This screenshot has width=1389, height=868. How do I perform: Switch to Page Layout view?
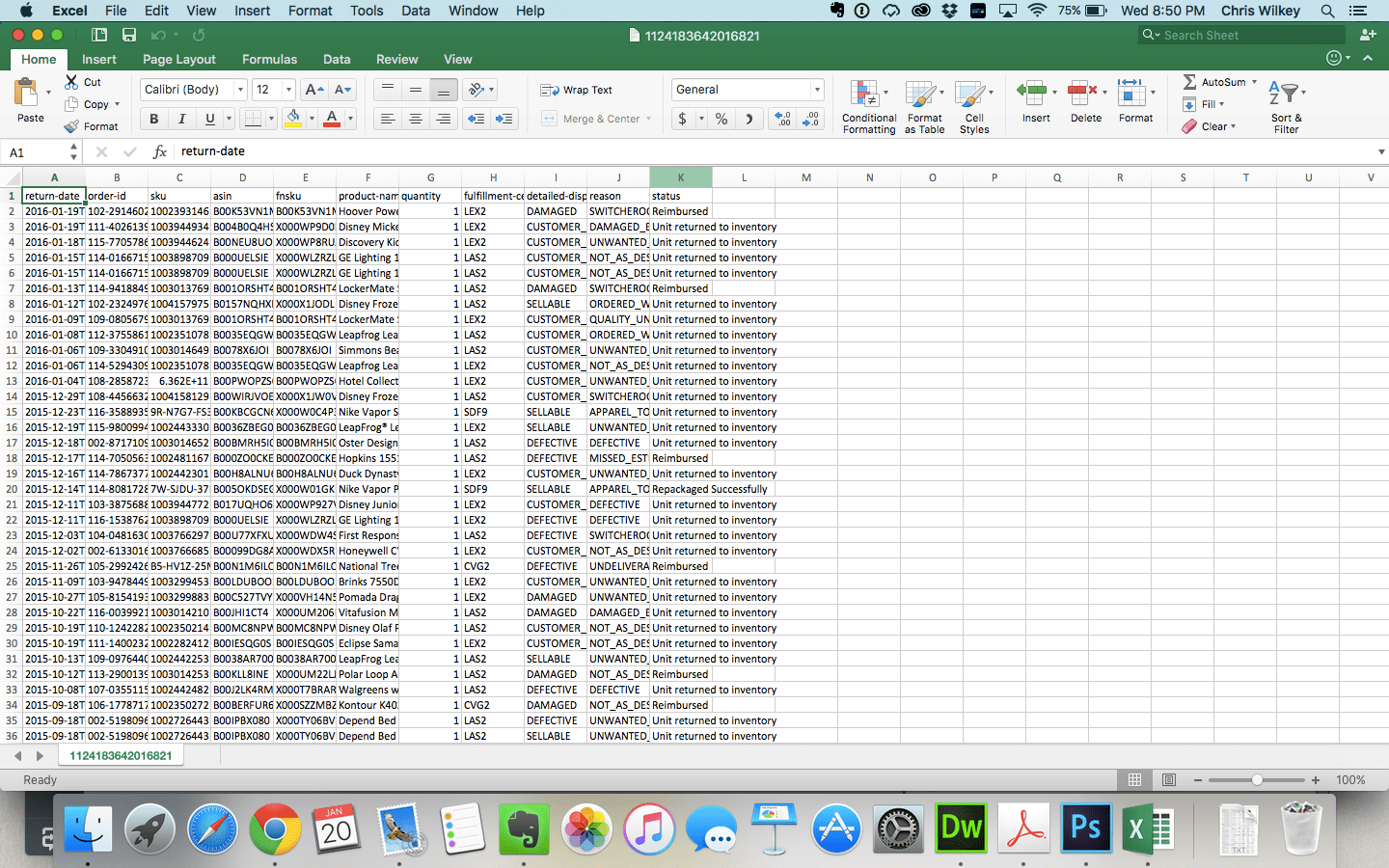[1169, 779]
